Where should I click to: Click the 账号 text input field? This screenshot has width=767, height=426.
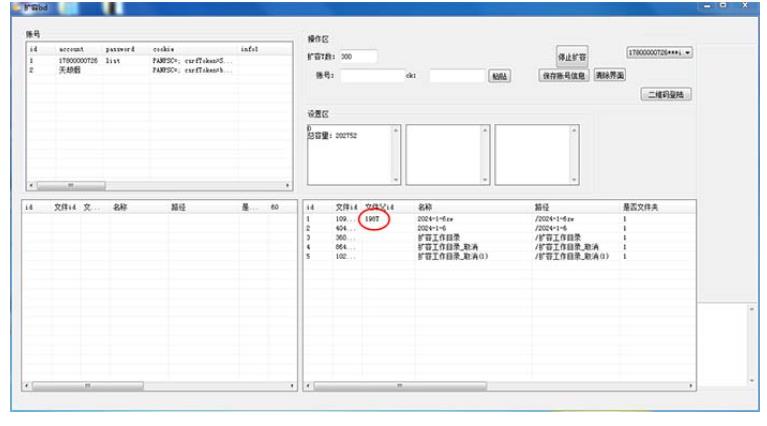pyautogui.click(x=371, y=75)
